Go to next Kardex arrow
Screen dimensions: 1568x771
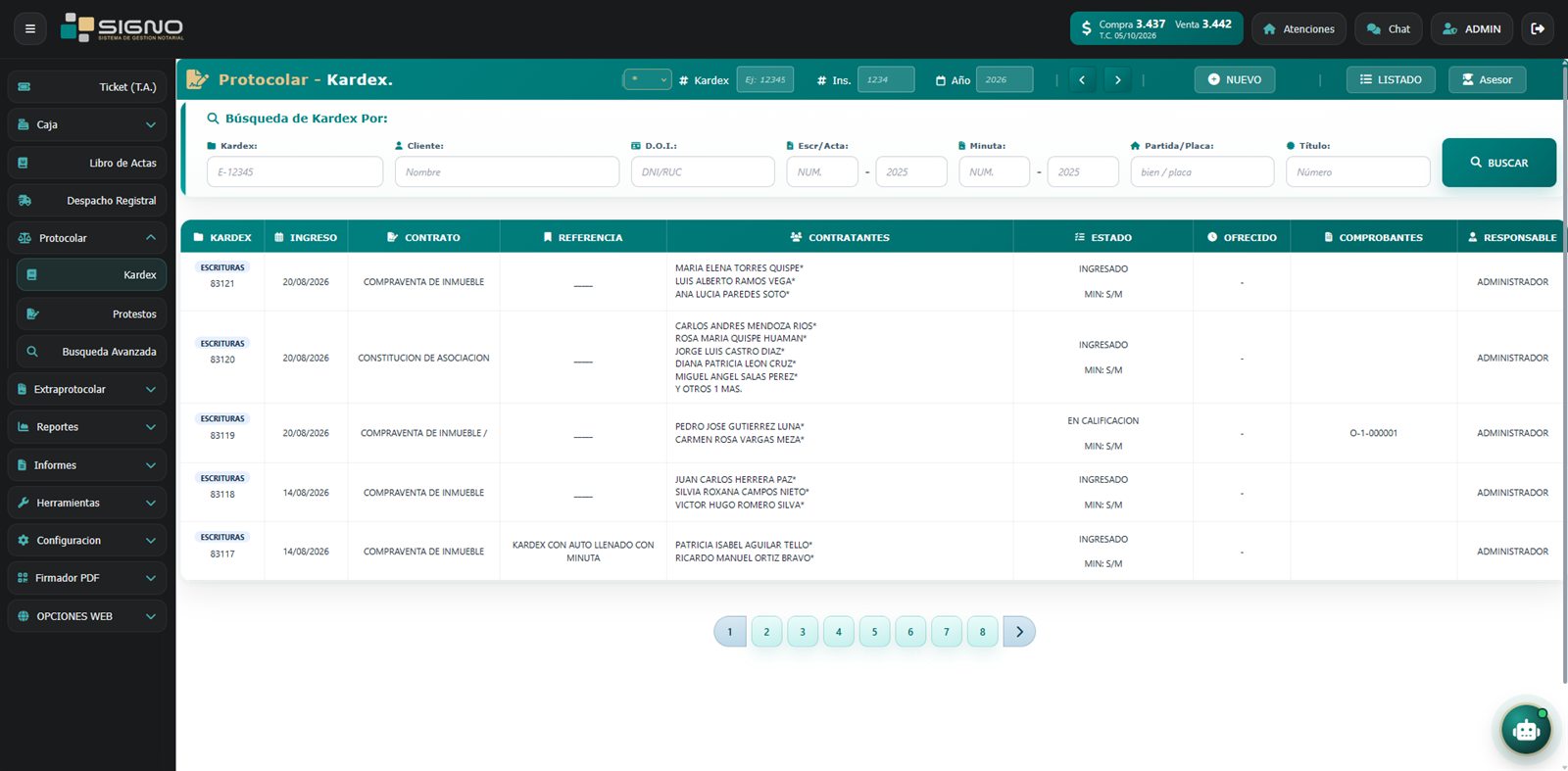1117,79
